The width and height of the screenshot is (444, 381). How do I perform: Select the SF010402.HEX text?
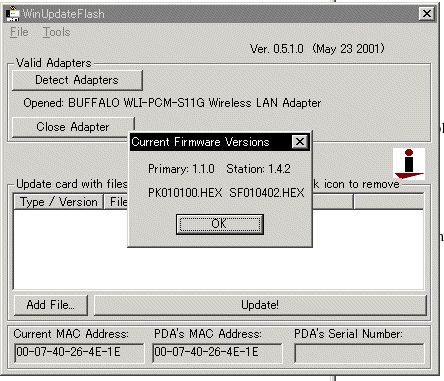(267, 193)
